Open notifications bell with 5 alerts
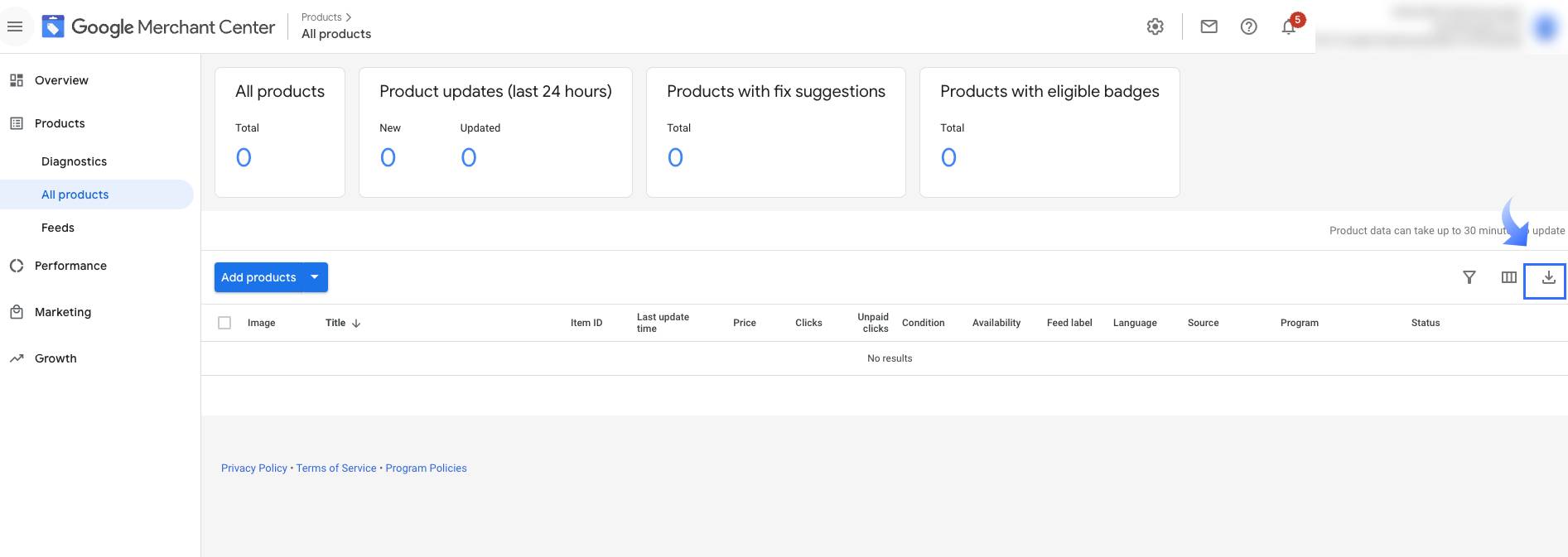 1289,26
